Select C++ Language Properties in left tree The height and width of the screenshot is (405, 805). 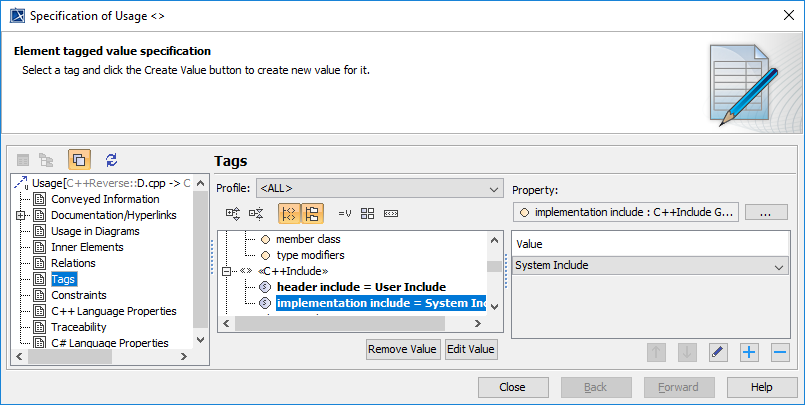tap(113, 311)
